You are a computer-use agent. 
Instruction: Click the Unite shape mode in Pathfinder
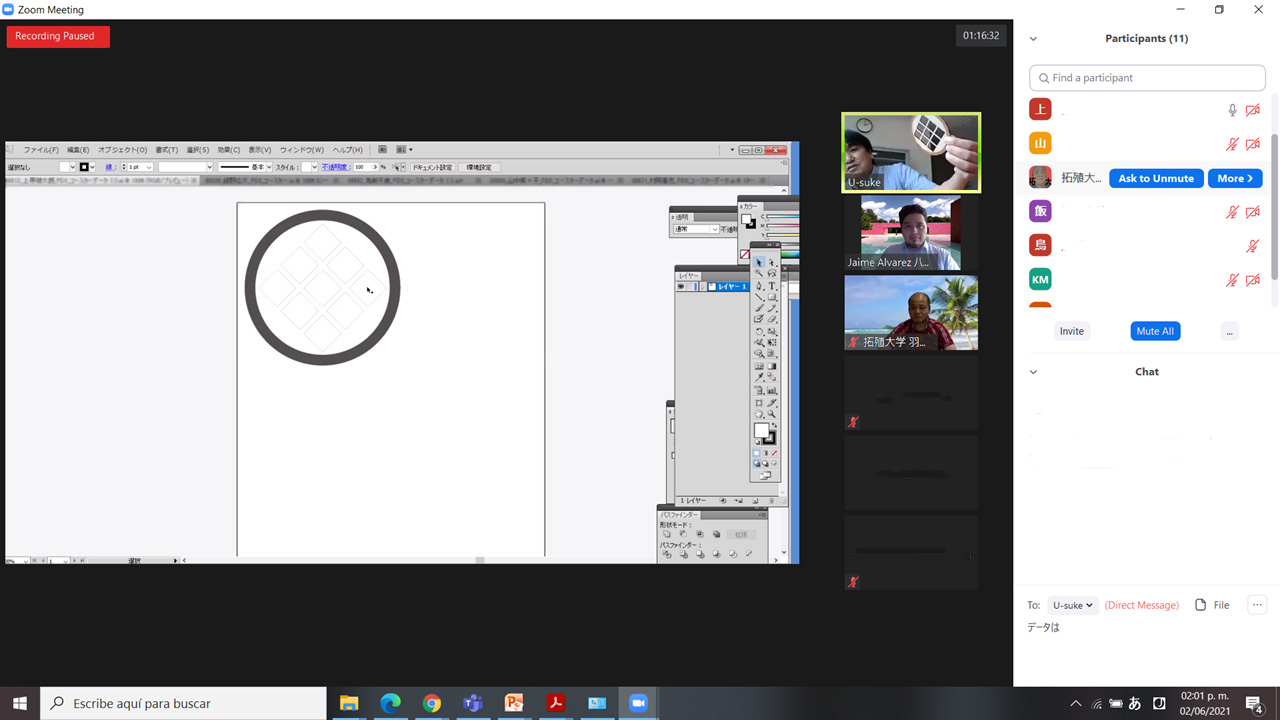pos(667,534)
